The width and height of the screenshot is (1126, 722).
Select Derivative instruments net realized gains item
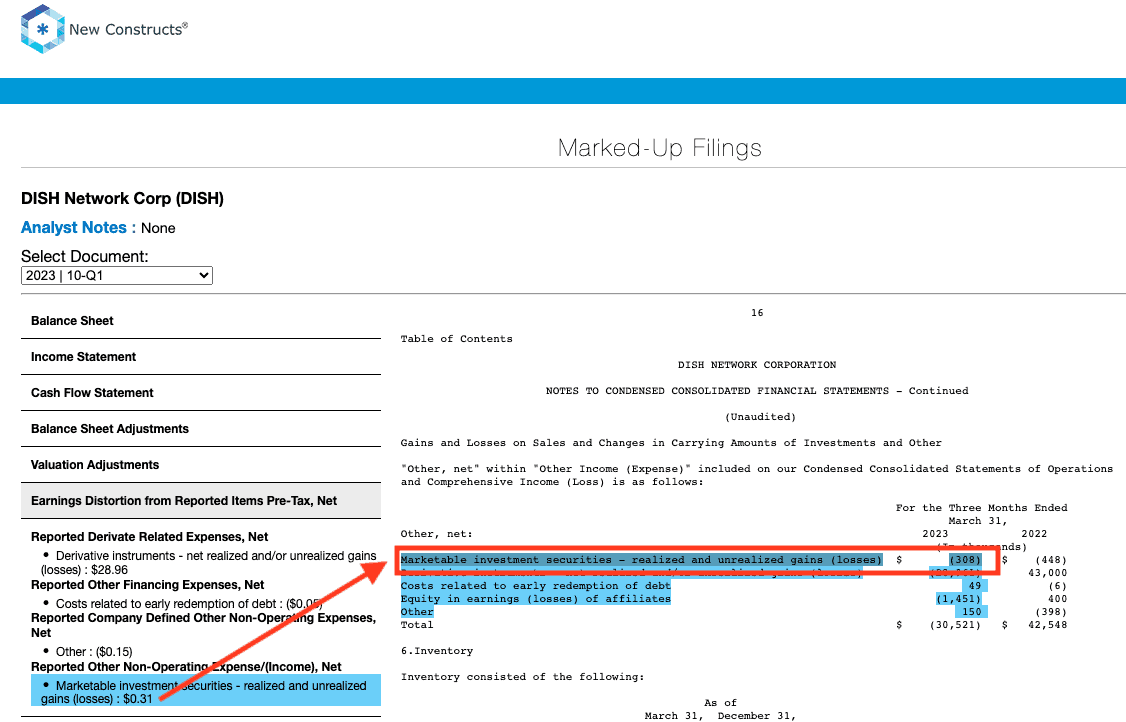pos(208,563)
